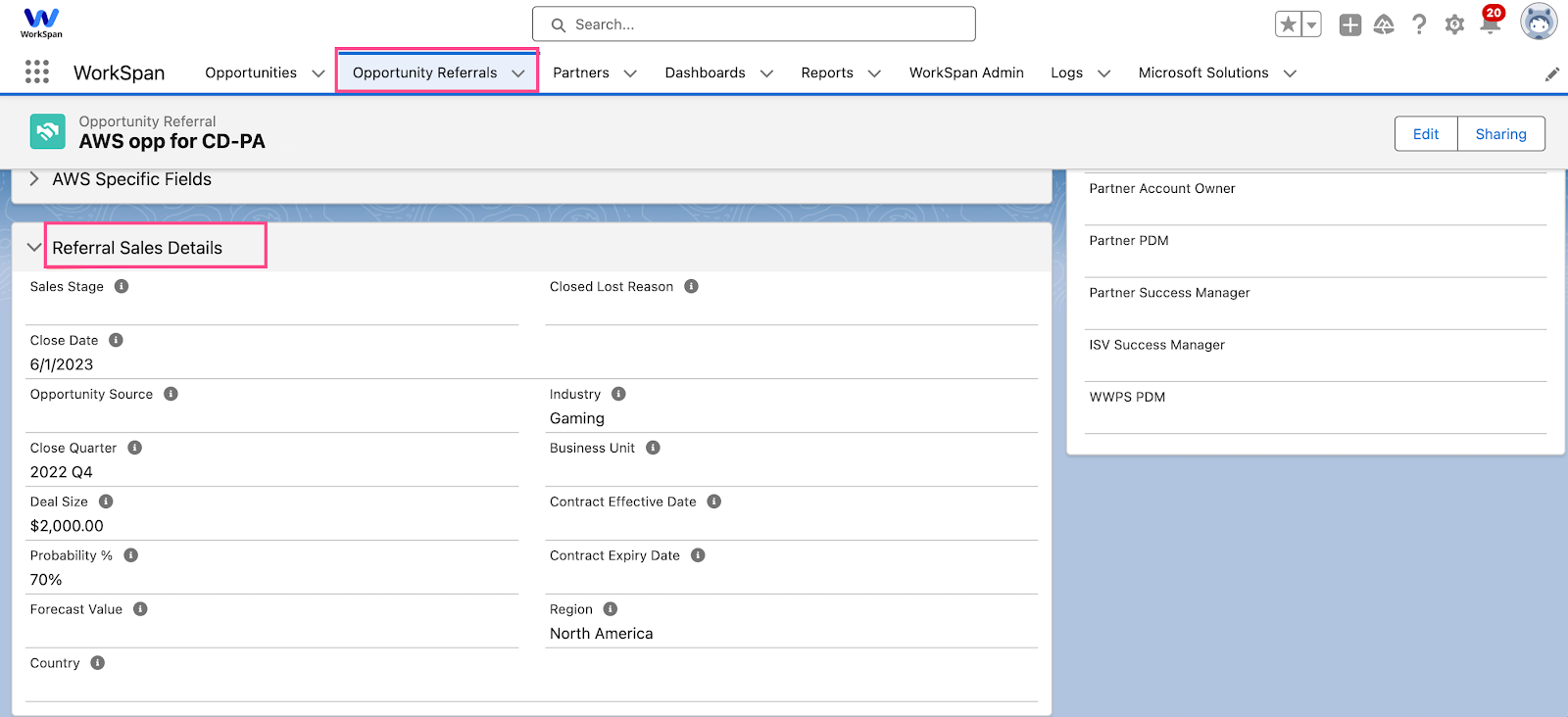
Task: Click the Close Date value 6/1/2023
Action: point(62,364)
